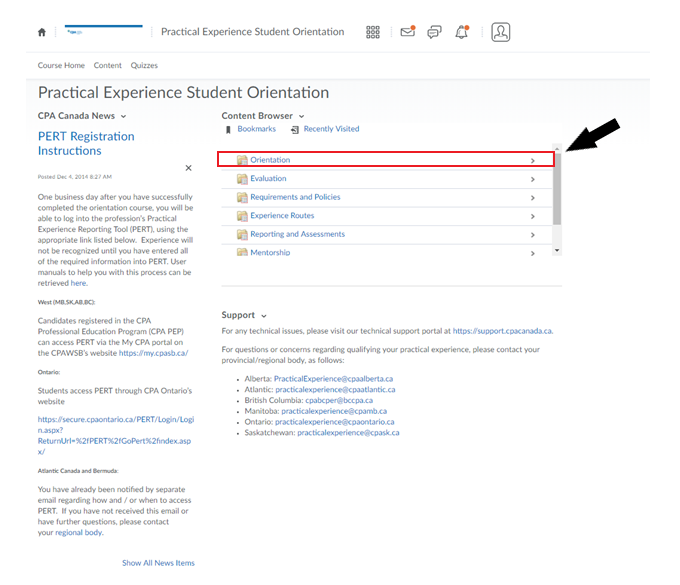680x585 pixels.
Task: Open the Orientation module
Action: [x=270, y=160]
